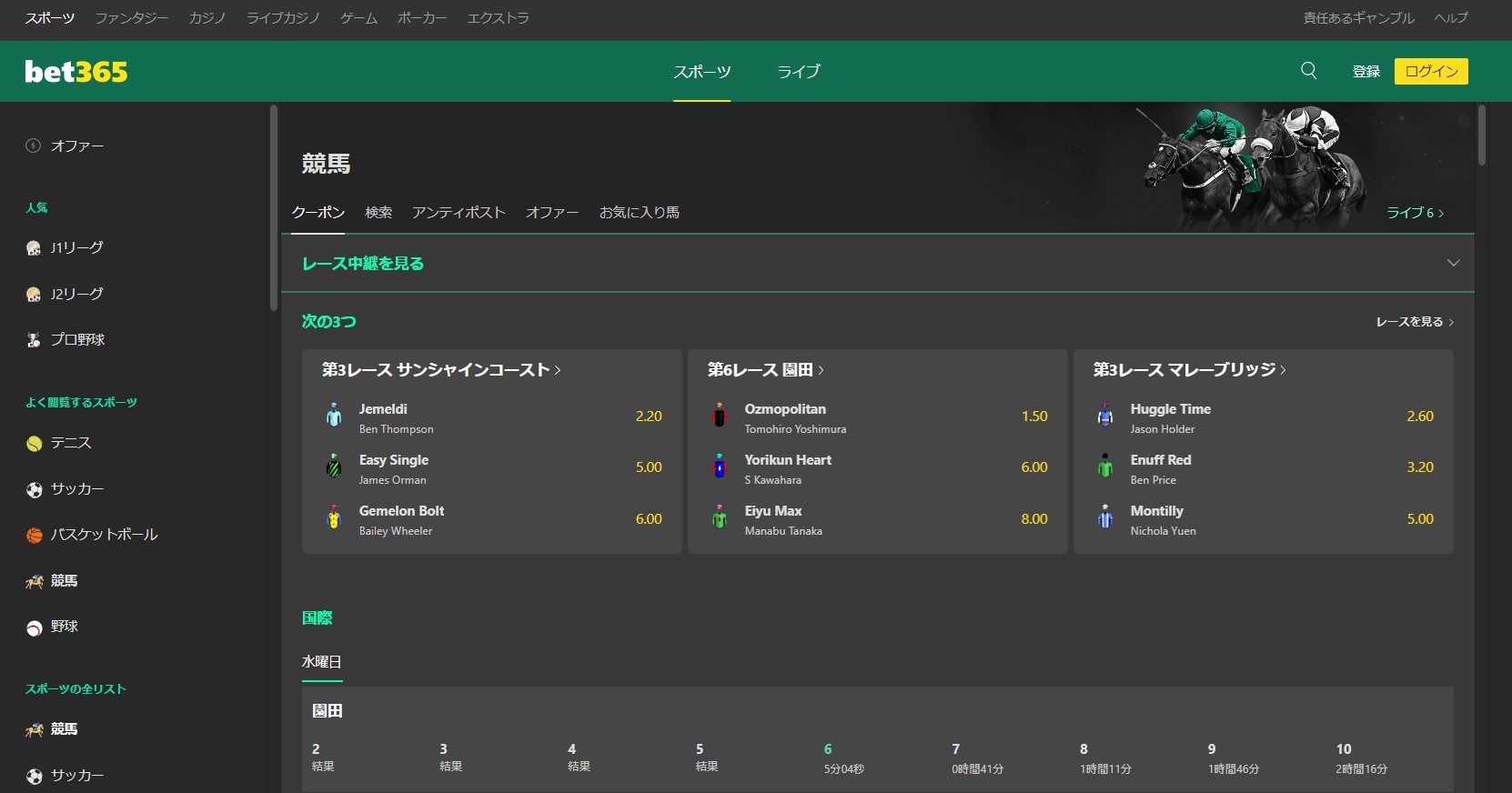Open 園田 race 6 starting in 5分04秒
The height and width of the screenshot is (793, 1512).
(x=844, y=758)
